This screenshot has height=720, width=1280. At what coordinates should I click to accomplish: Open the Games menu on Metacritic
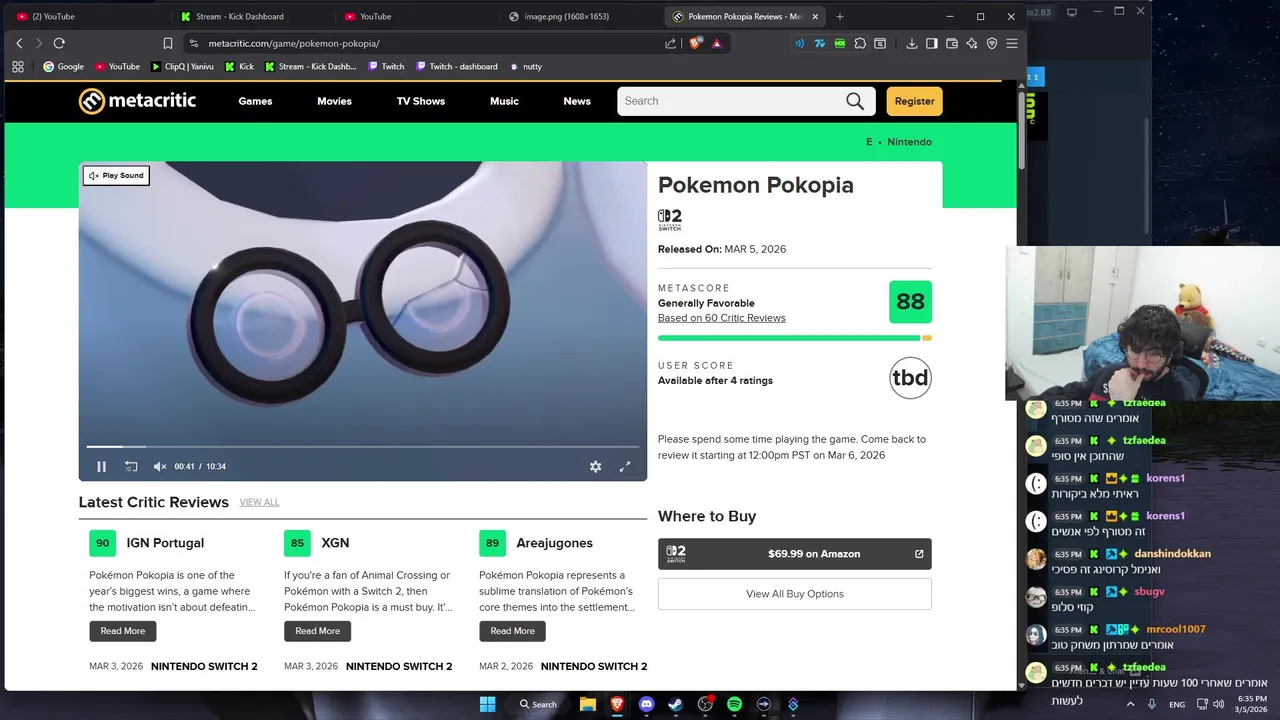[x=255, y=101]
